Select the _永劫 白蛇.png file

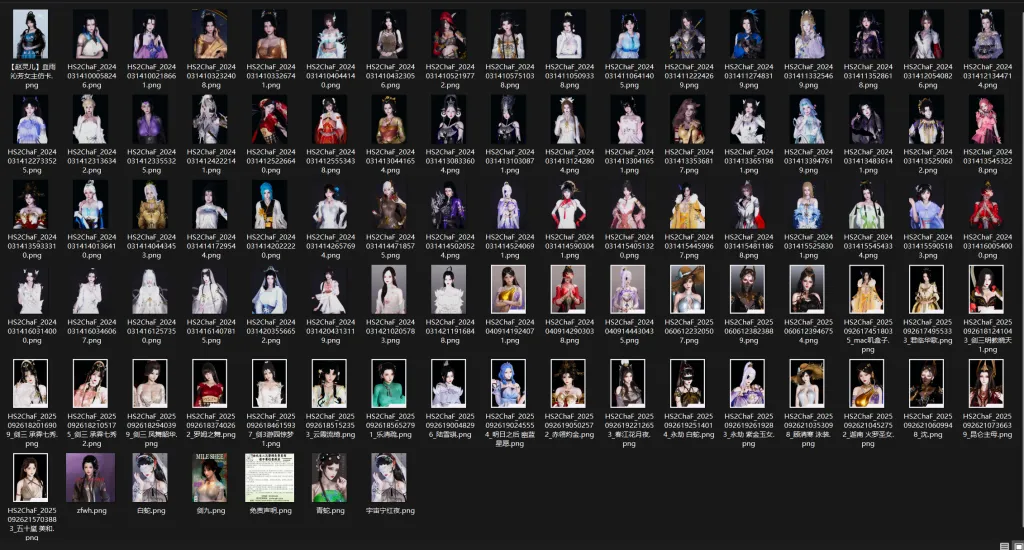click(x=688, y=383)
